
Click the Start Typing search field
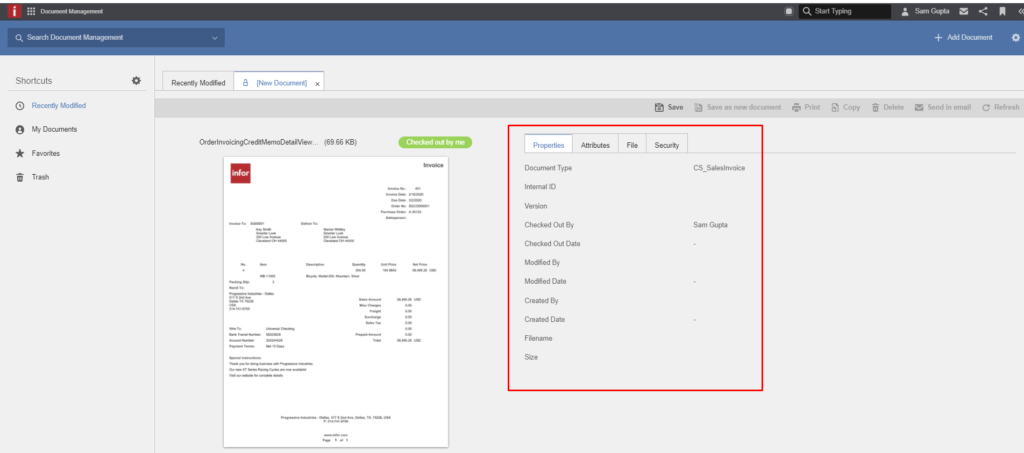(845, 11)
